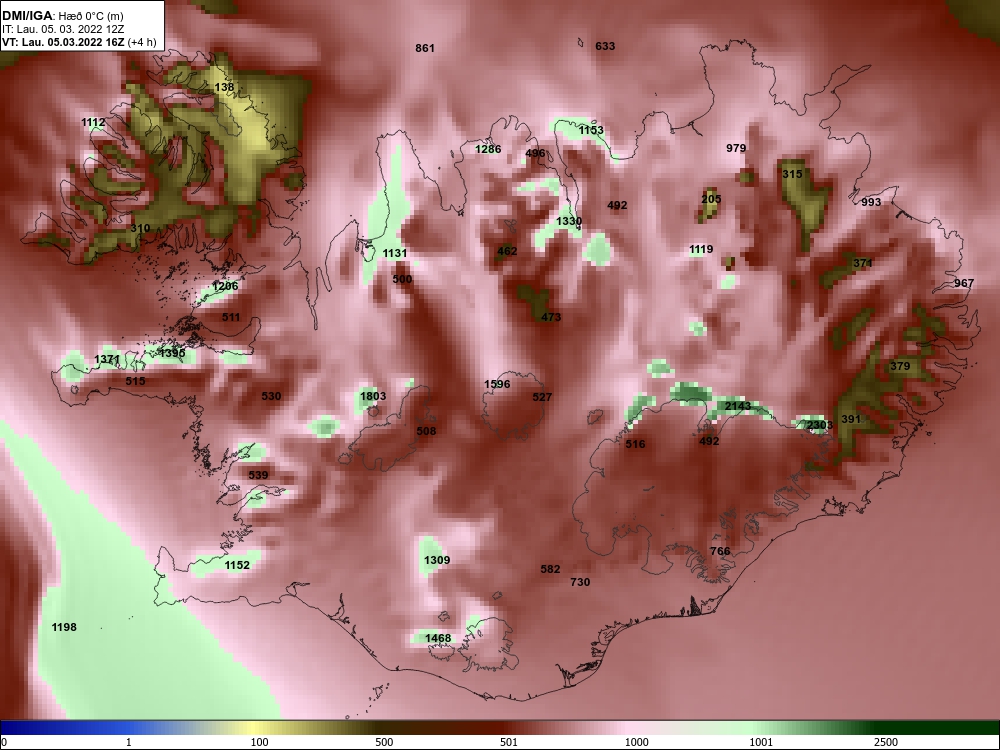Click the map value 527
Image resolution: width=1000 pixels, height=750 pixels.
542,397
